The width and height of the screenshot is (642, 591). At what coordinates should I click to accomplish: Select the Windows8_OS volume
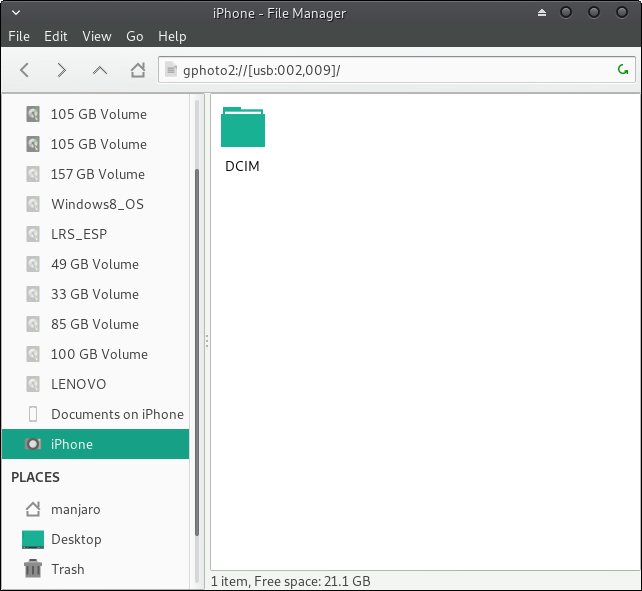click(95, 204)
